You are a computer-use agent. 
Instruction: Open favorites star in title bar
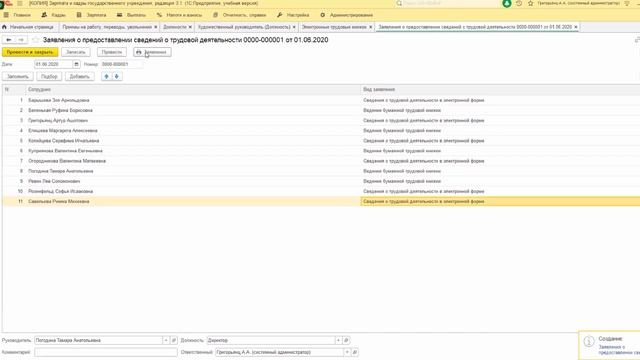[531, 3]
